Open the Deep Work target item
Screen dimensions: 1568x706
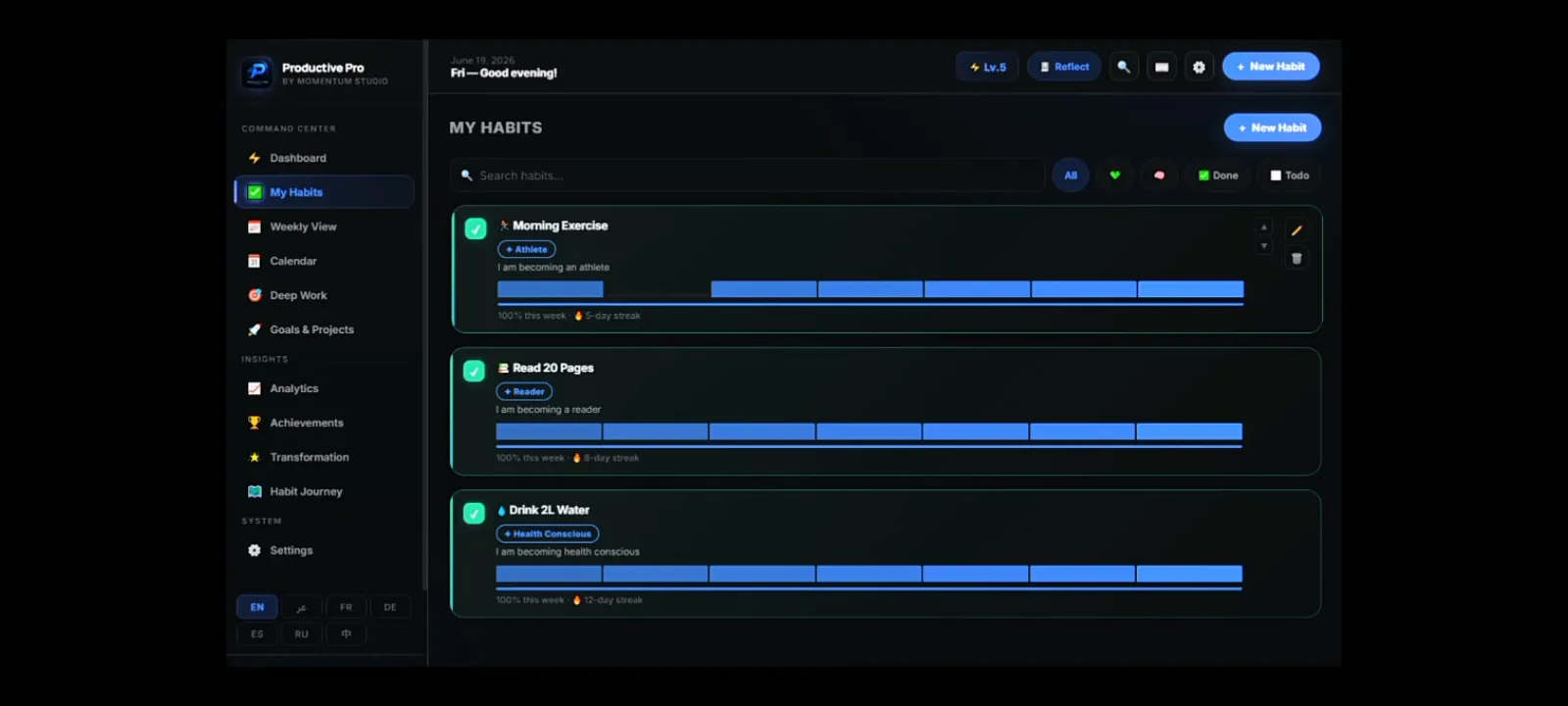click(323, 295)
